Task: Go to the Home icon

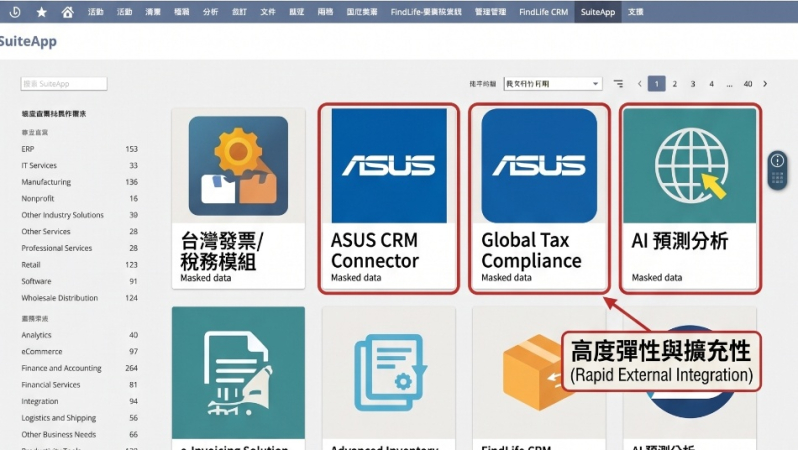Action: pyautogui.click(x=67, y=12)
